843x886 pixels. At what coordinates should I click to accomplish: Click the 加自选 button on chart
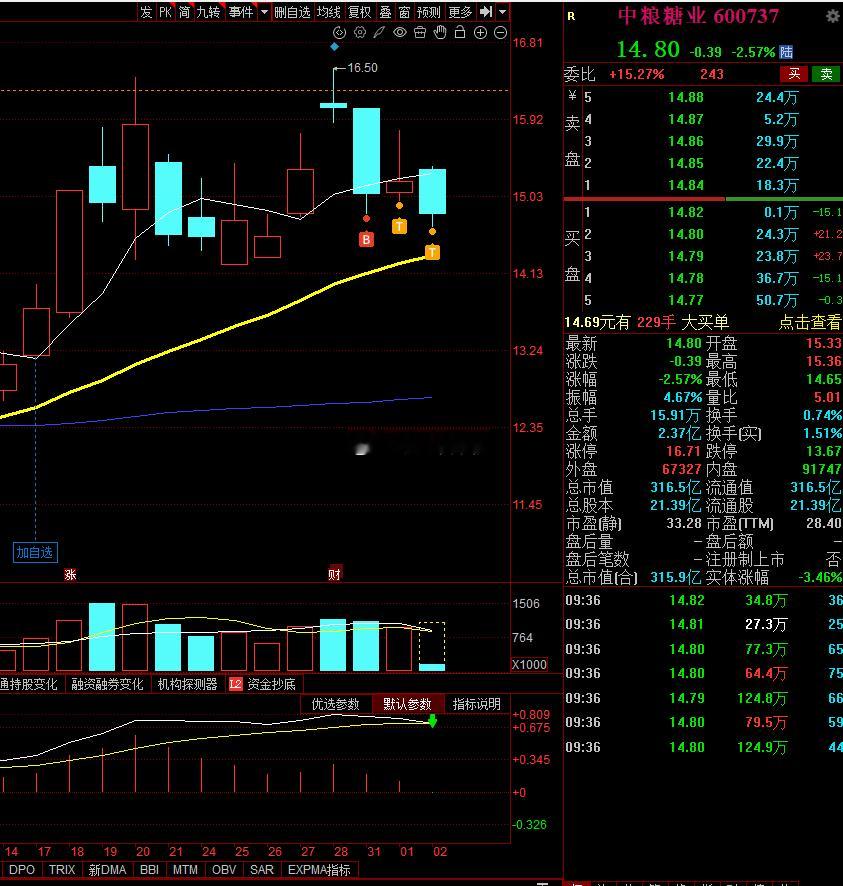[x=35, y=552]
